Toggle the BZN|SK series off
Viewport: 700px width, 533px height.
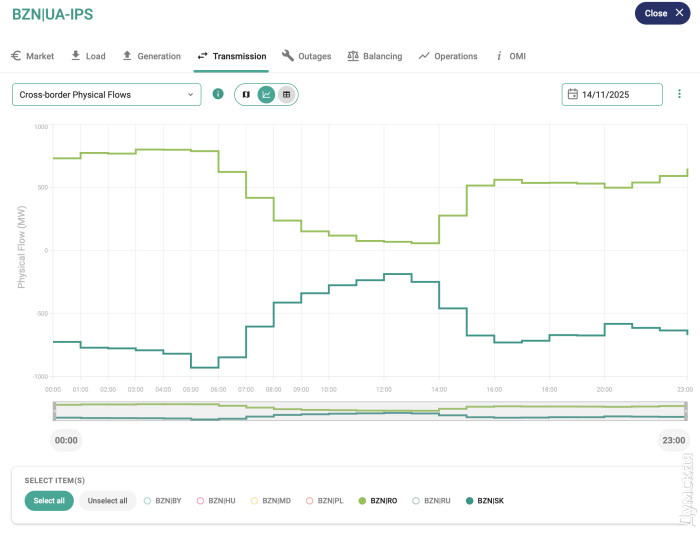(485, 500)
